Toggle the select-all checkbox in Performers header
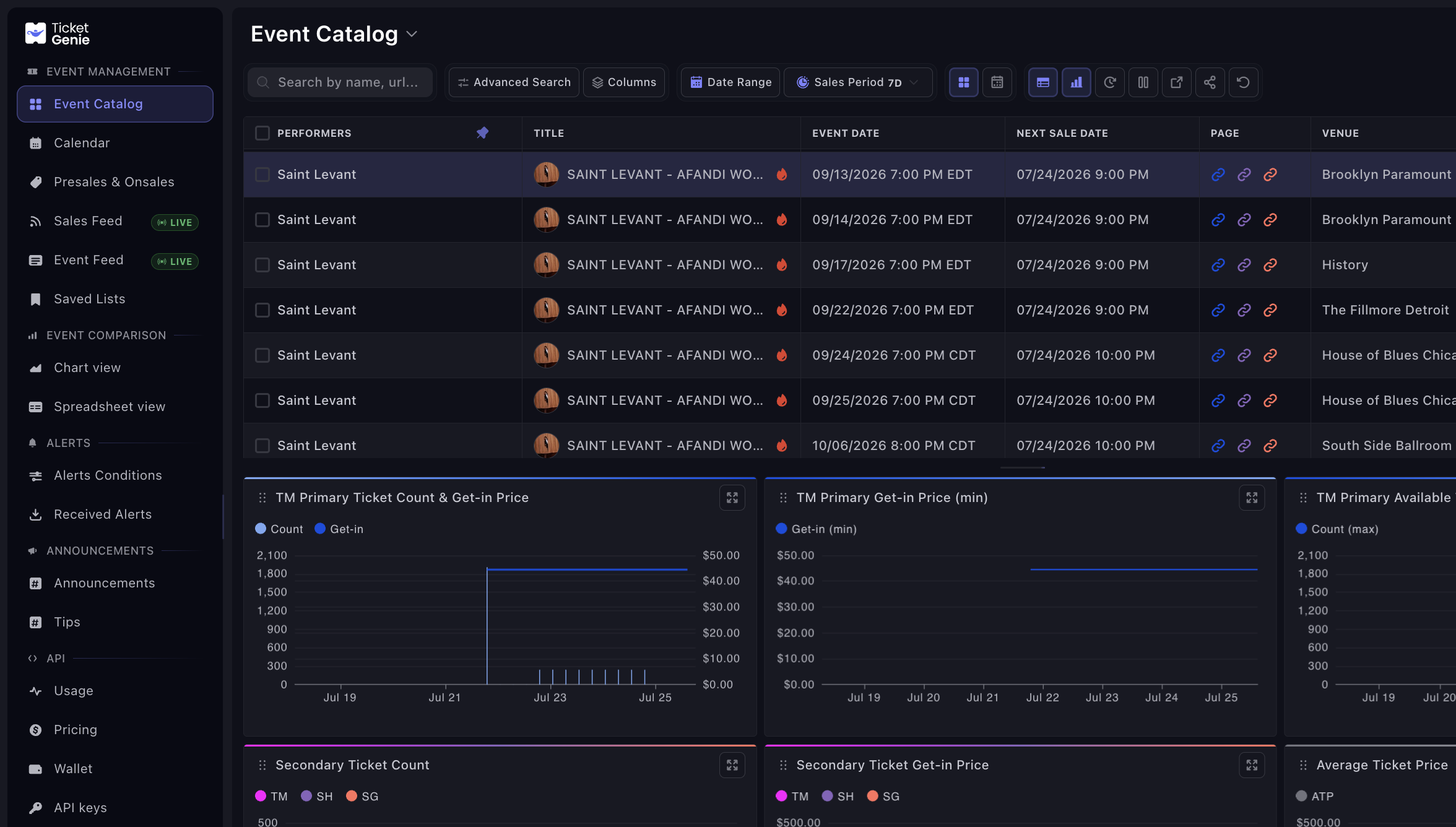 (x=262, y=133)
